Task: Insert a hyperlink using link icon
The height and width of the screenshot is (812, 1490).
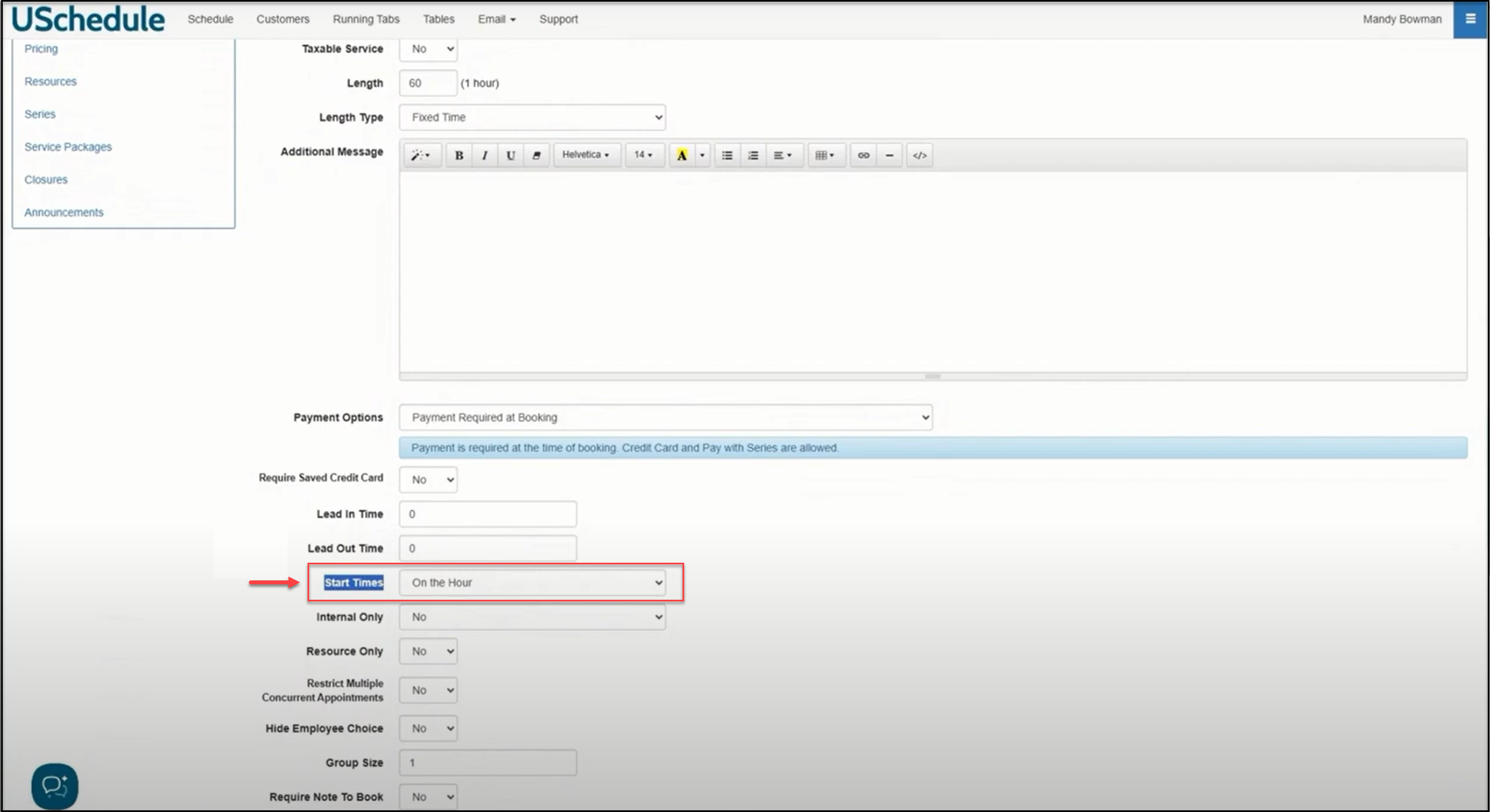Action: [863, 155]
